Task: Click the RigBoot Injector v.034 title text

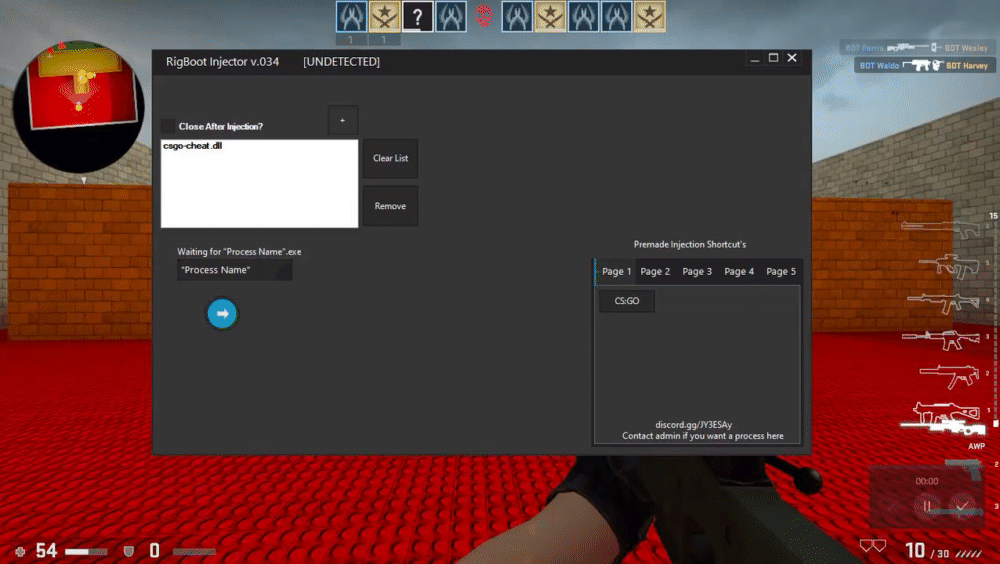Action: point(223,62)
